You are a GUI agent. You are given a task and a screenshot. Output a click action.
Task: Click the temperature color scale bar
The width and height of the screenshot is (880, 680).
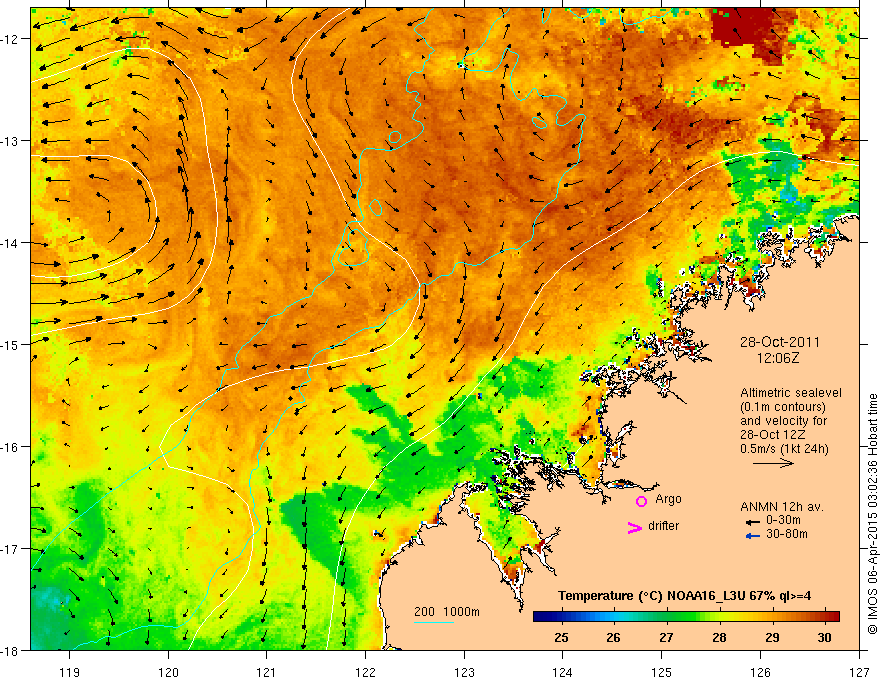[x=686, y=617]
